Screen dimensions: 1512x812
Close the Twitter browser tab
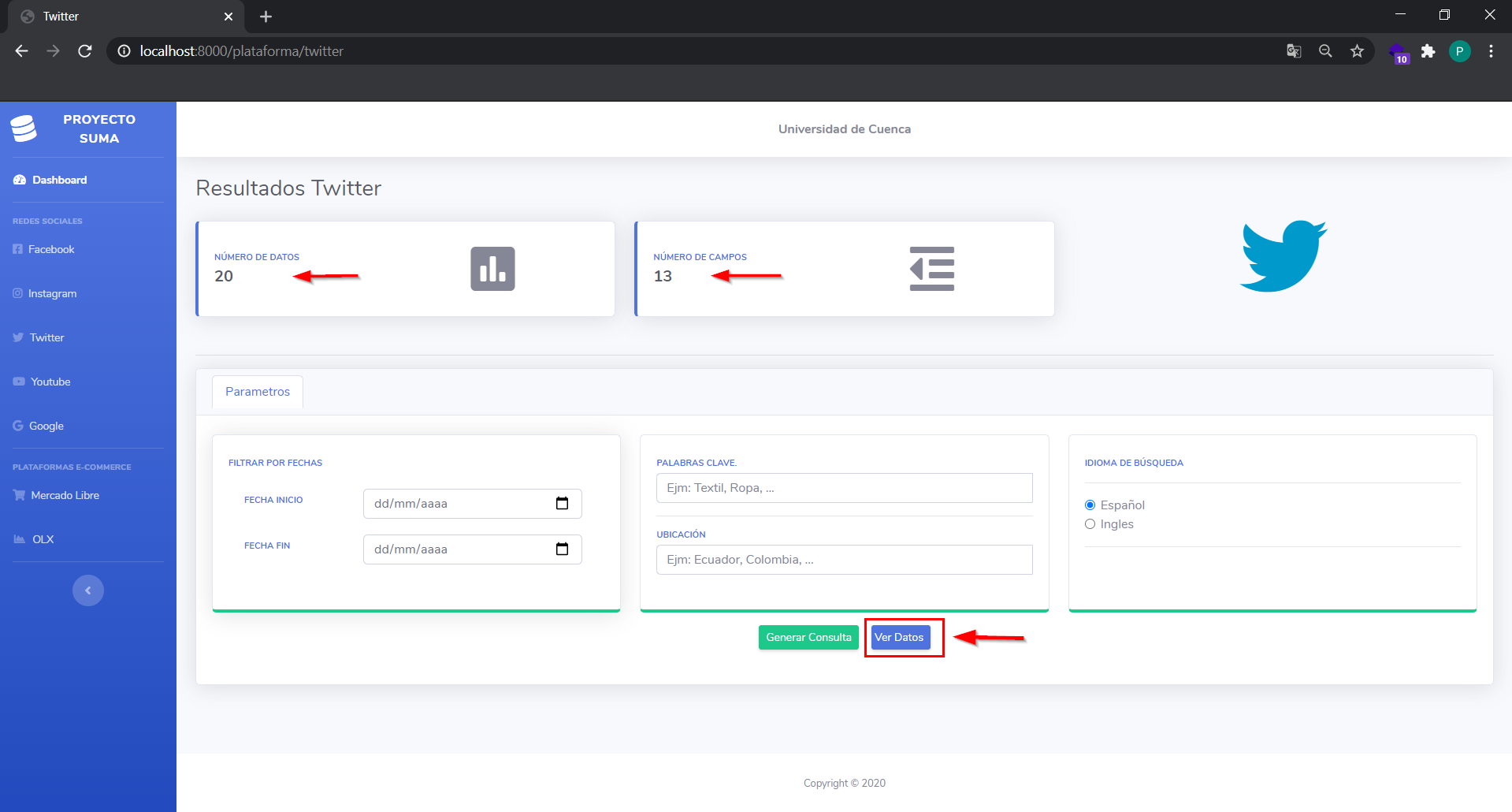pyautogui.click(x=228, y=17)
